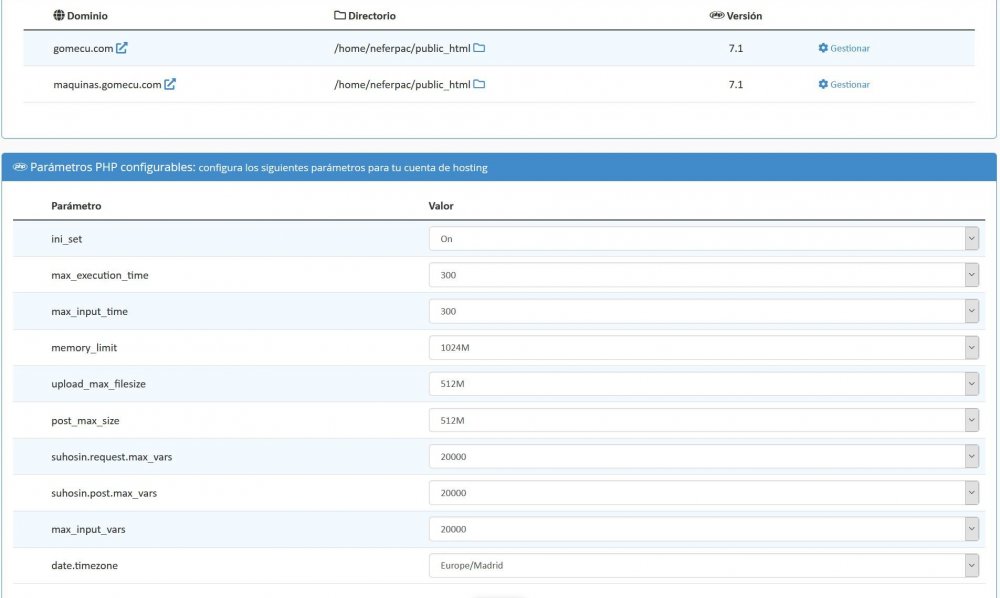Open maquinas.gomecu.com via its external link icon
This screenshot has width=1000, height=598.
click(x=168, y=84)
